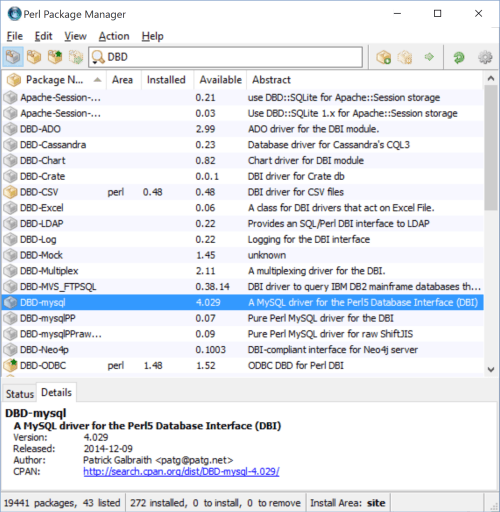Click the package icon of DBD-Neo4p row
The width and height of the screenshot is (500, 512).
(x=10, y=350)
